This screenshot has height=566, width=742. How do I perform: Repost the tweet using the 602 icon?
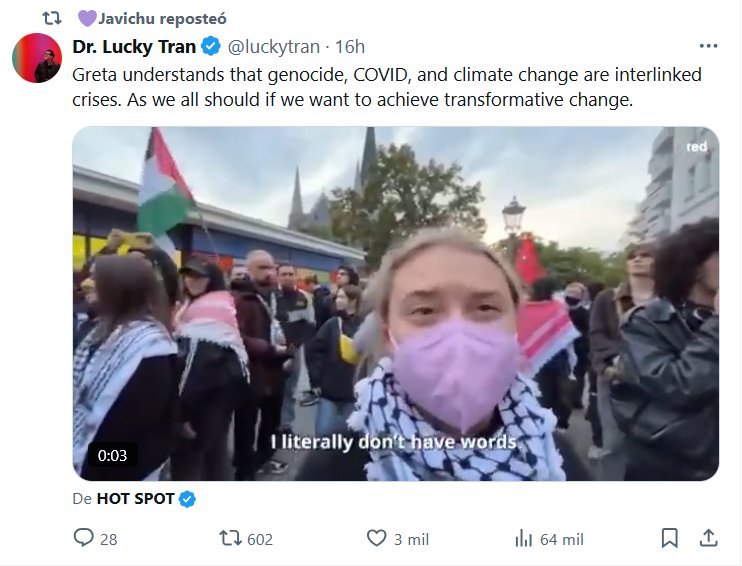(230, 538)
